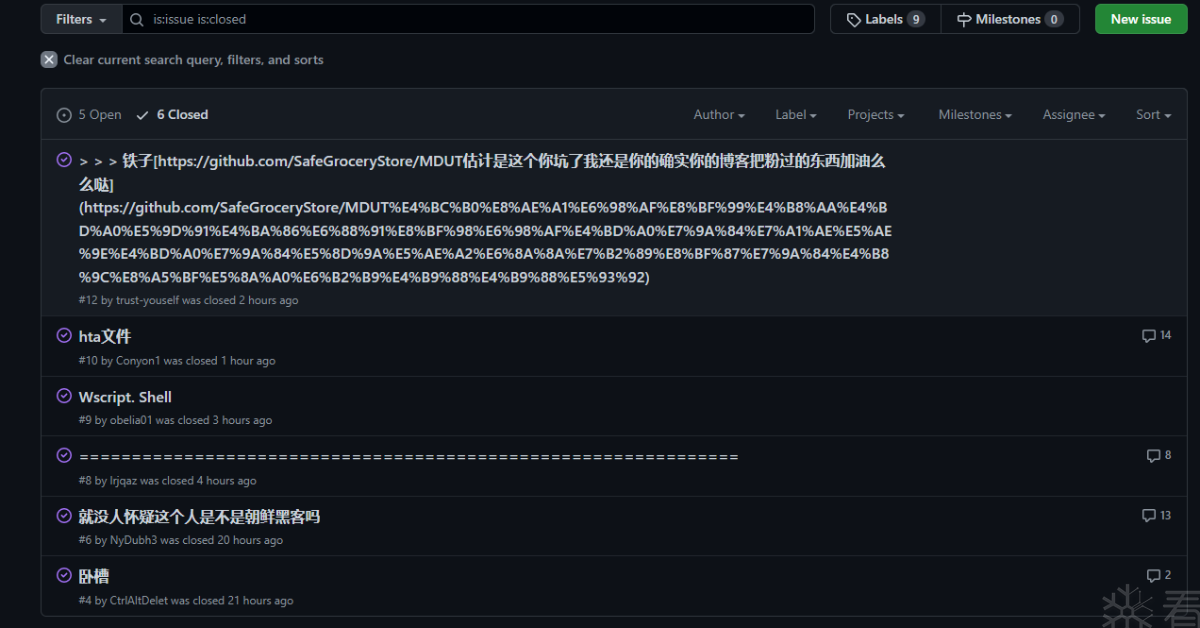The image size is (1200, 628).
Task: Click the "2 hours ago" timestamp
Action: [268, 300]
